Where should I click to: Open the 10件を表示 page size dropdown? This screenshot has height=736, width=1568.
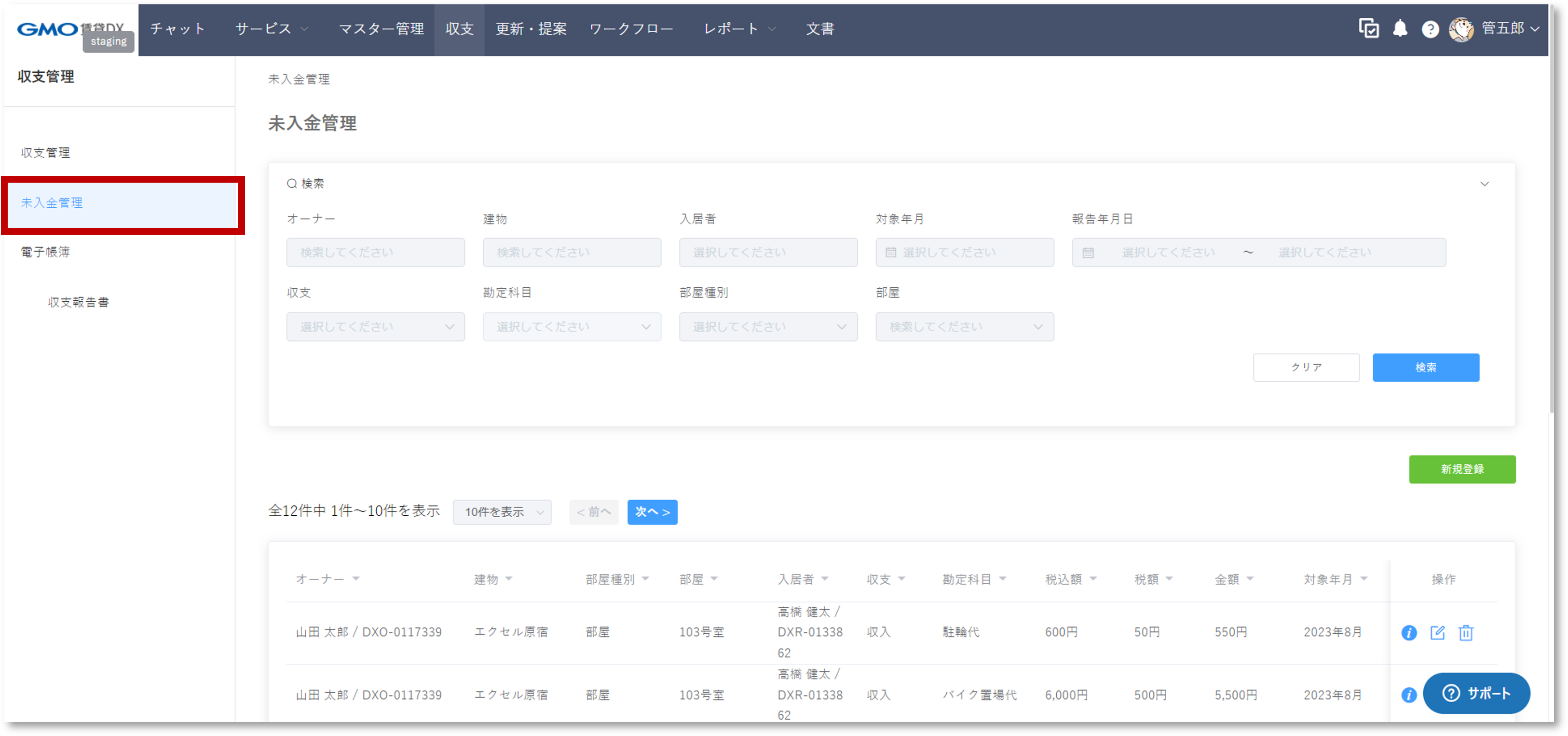tap(502, 512)
